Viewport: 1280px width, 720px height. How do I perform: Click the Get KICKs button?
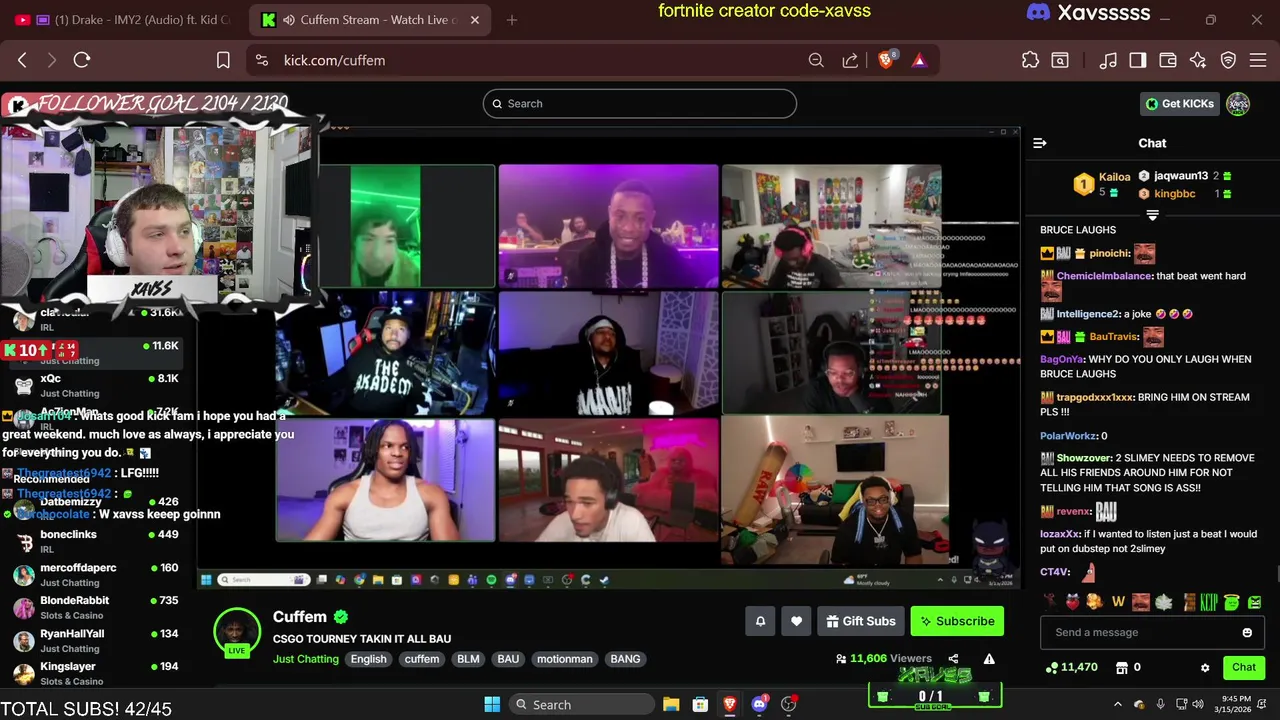[x=1180, y=104]
